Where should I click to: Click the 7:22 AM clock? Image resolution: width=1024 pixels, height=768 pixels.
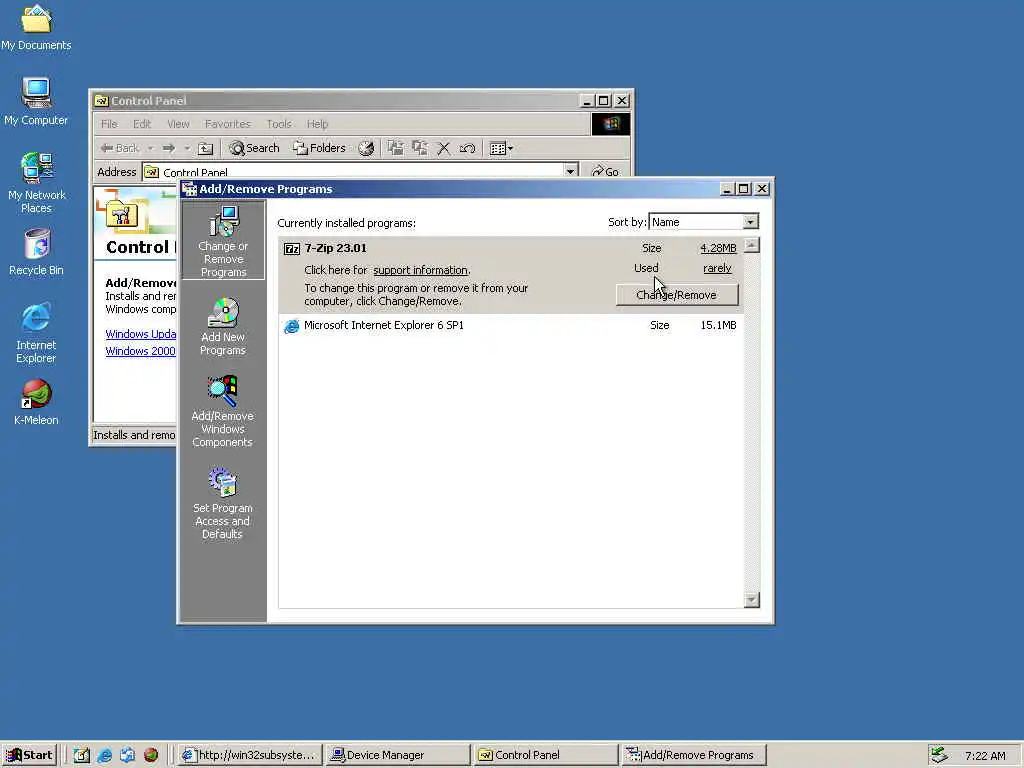pos(985,756)
